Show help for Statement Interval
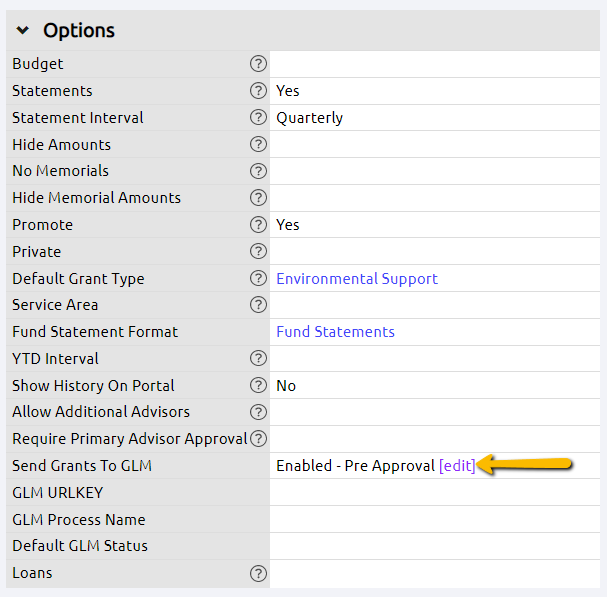 [x=258, y=117]
